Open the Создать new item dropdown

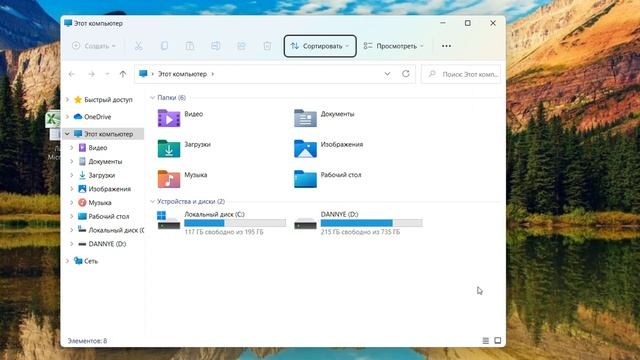(93, 46)
